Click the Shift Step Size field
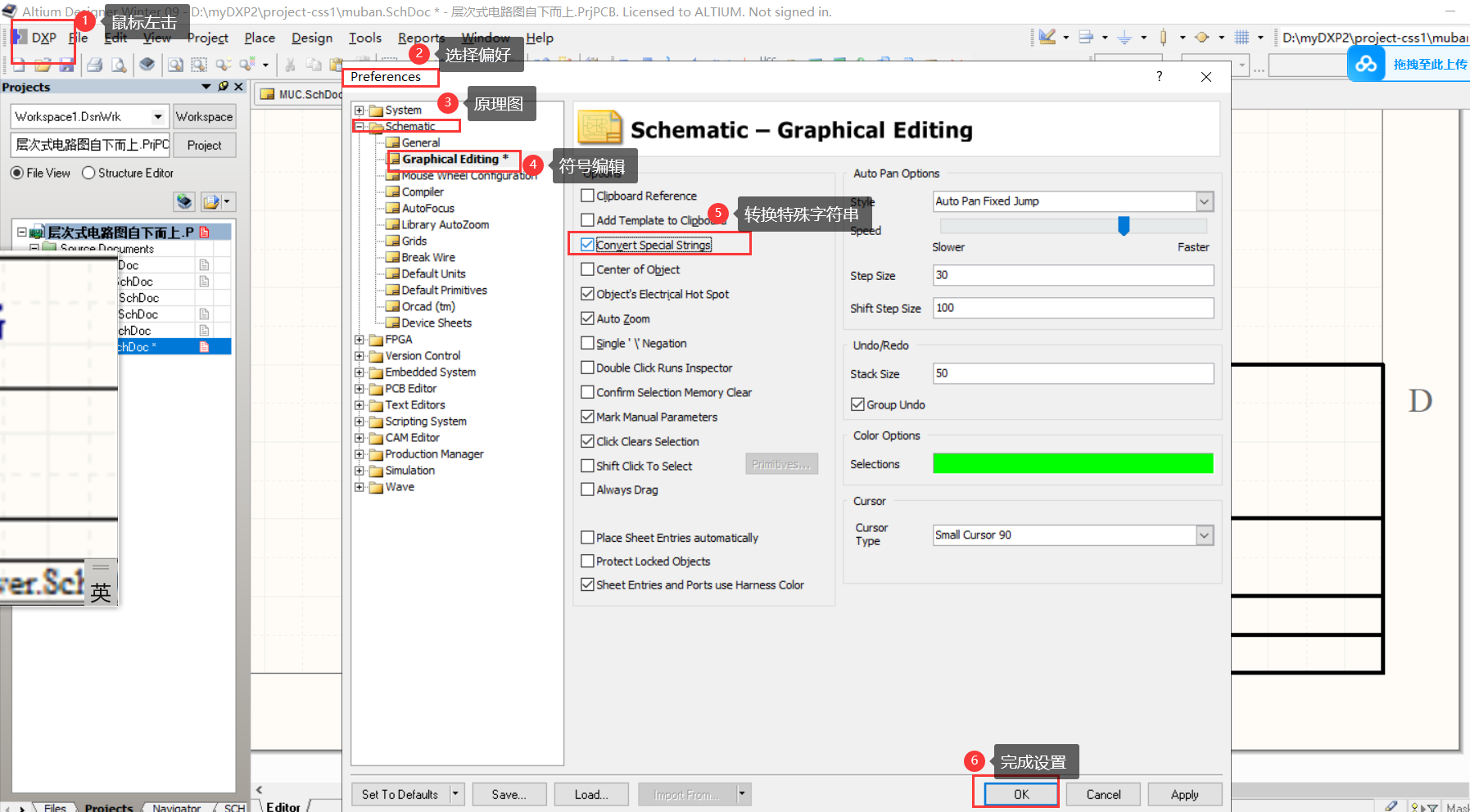The height and width of the screenshot is (812, 1470). coord(1073,308)
